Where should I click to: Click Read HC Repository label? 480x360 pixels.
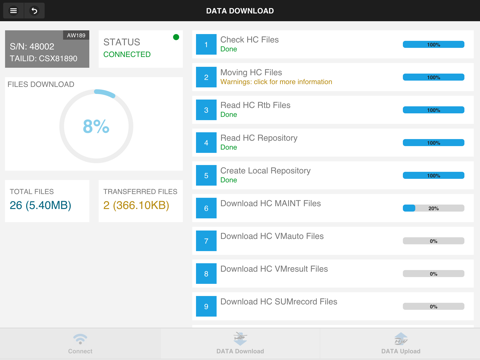coord(259,138)
